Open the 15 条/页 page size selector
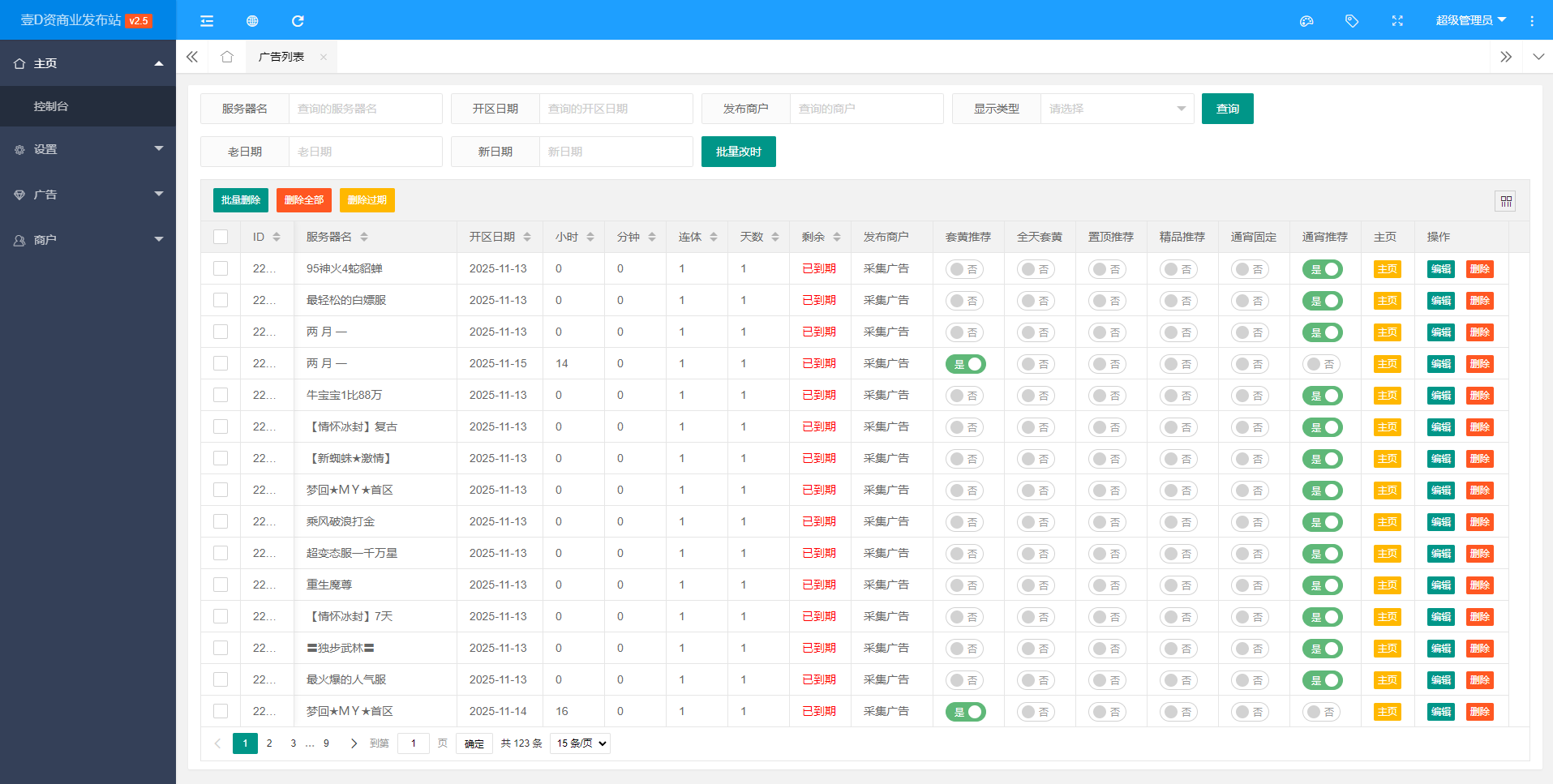This screenshot has width=1553, height=784. 580,743
